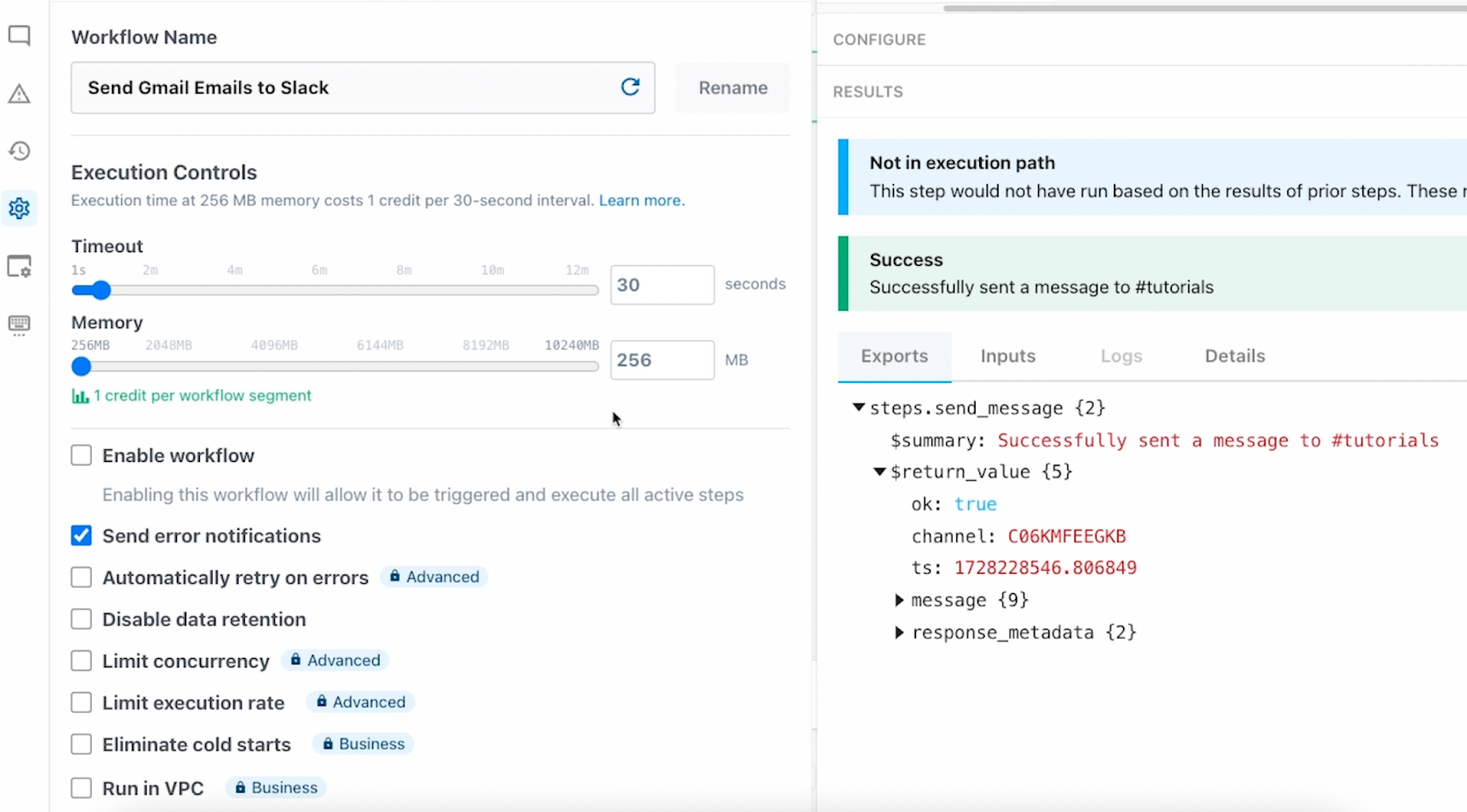
Task: Click the Advanced badge beside Automatically retry
Action: coord(434,576)
